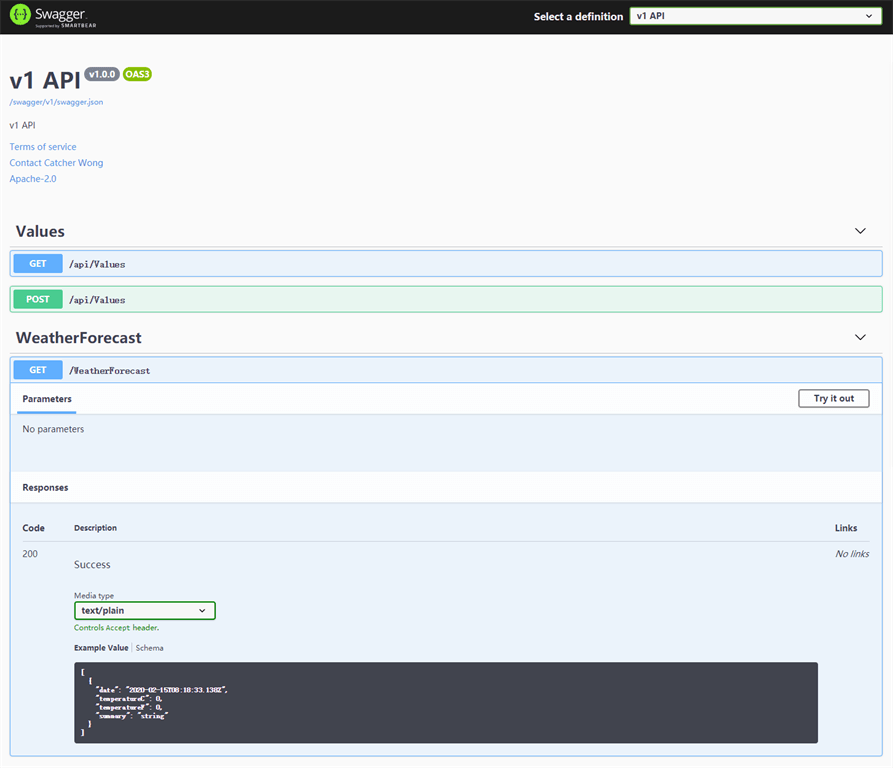This screenshot has height=768, width=893.
Task: Click the WeatherForecast section heading
Action: (79, 338)
